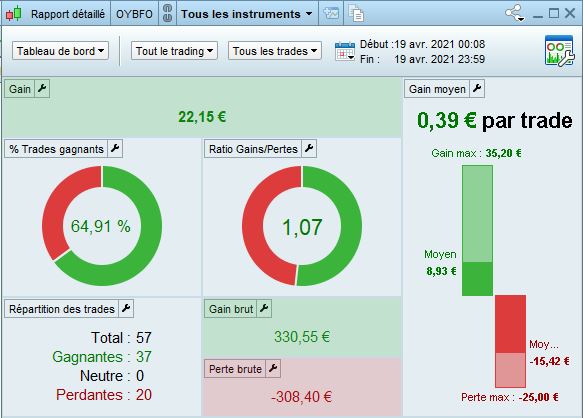The image size is (583, 418).
Task: Click the Total : 57 line
Action: [x=121, y=338]
